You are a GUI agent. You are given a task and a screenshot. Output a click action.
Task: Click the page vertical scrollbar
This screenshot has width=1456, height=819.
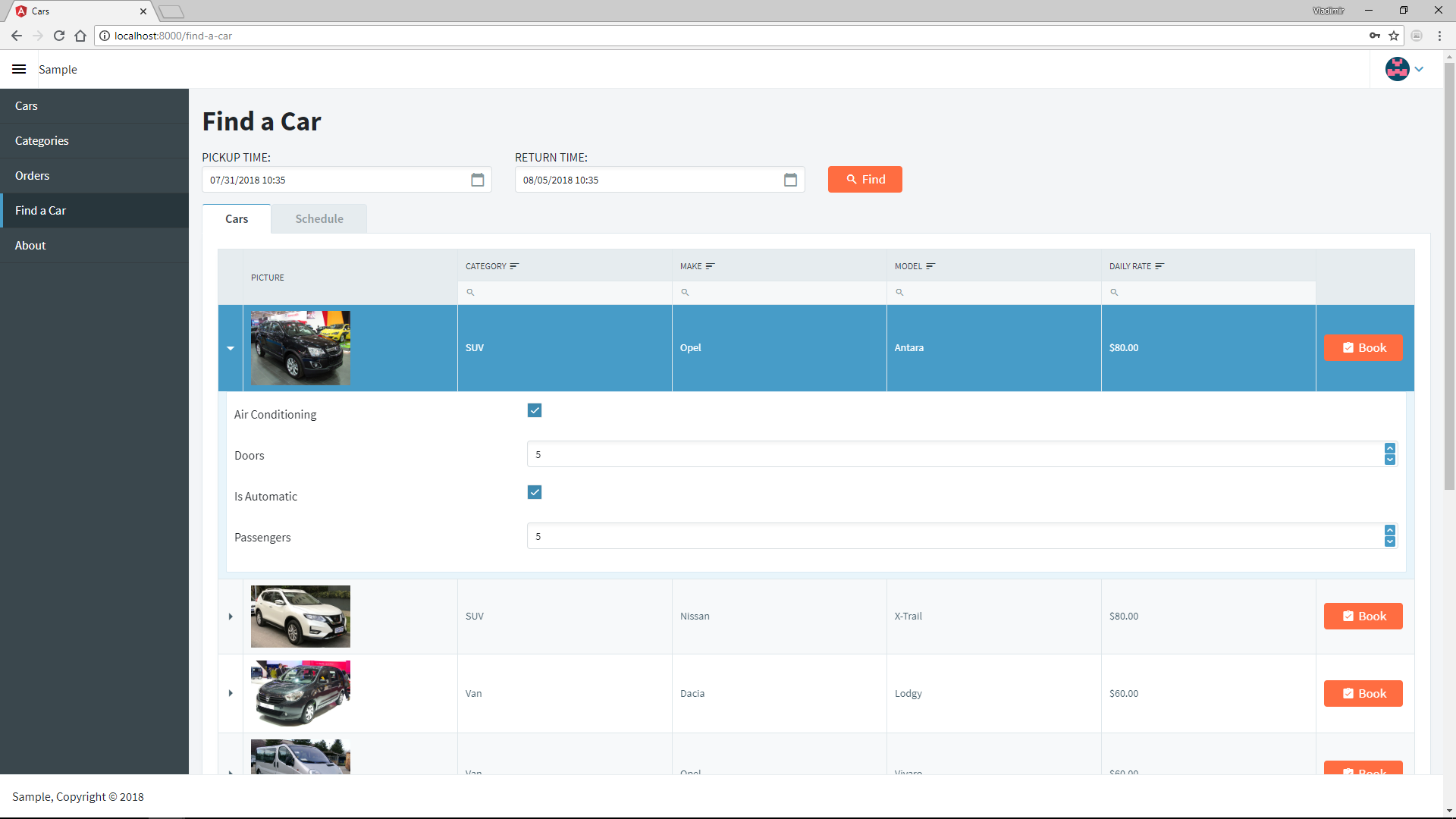[x=1449, y=277]
